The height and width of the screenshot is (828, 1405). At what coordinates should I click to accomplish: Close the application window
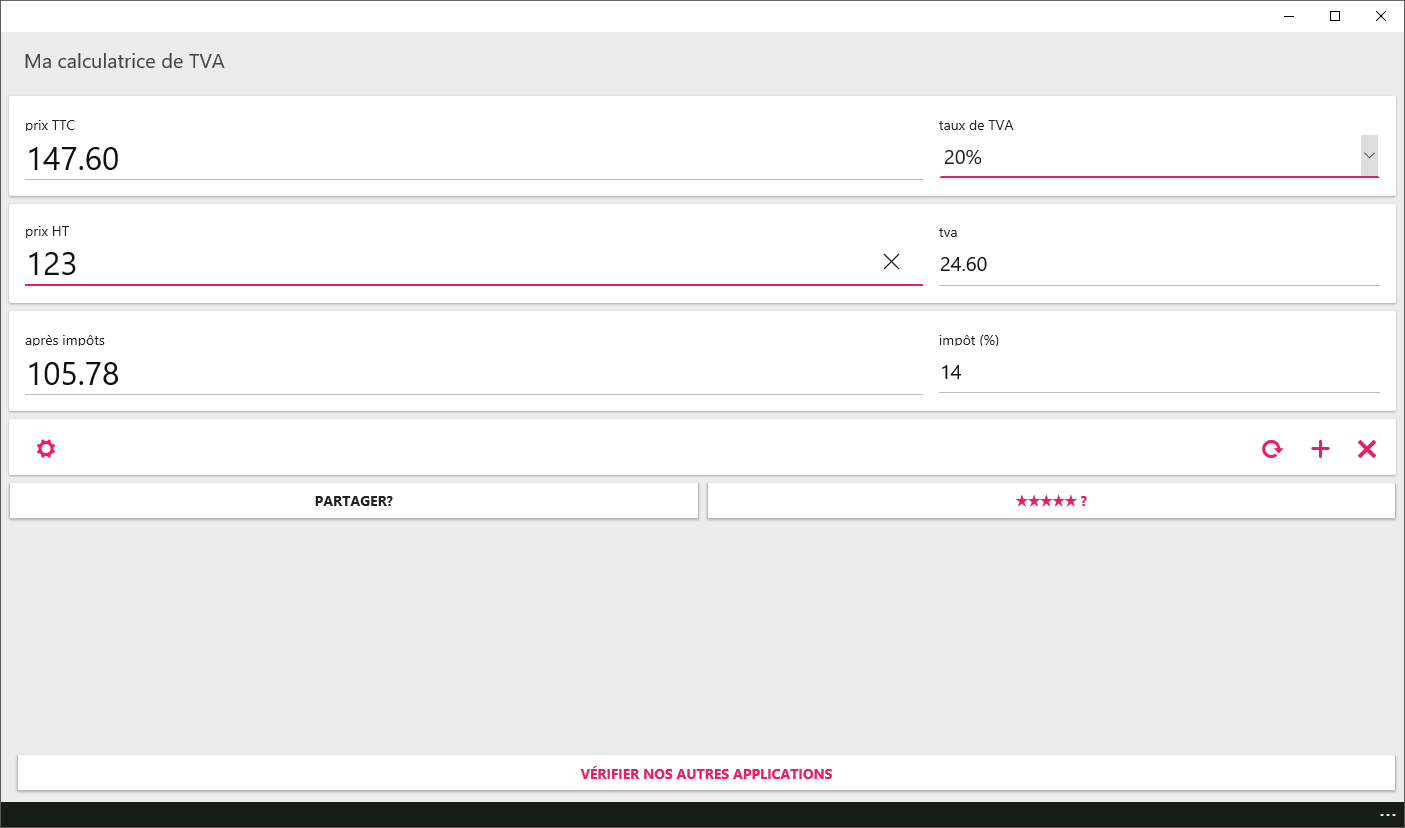1381,16
